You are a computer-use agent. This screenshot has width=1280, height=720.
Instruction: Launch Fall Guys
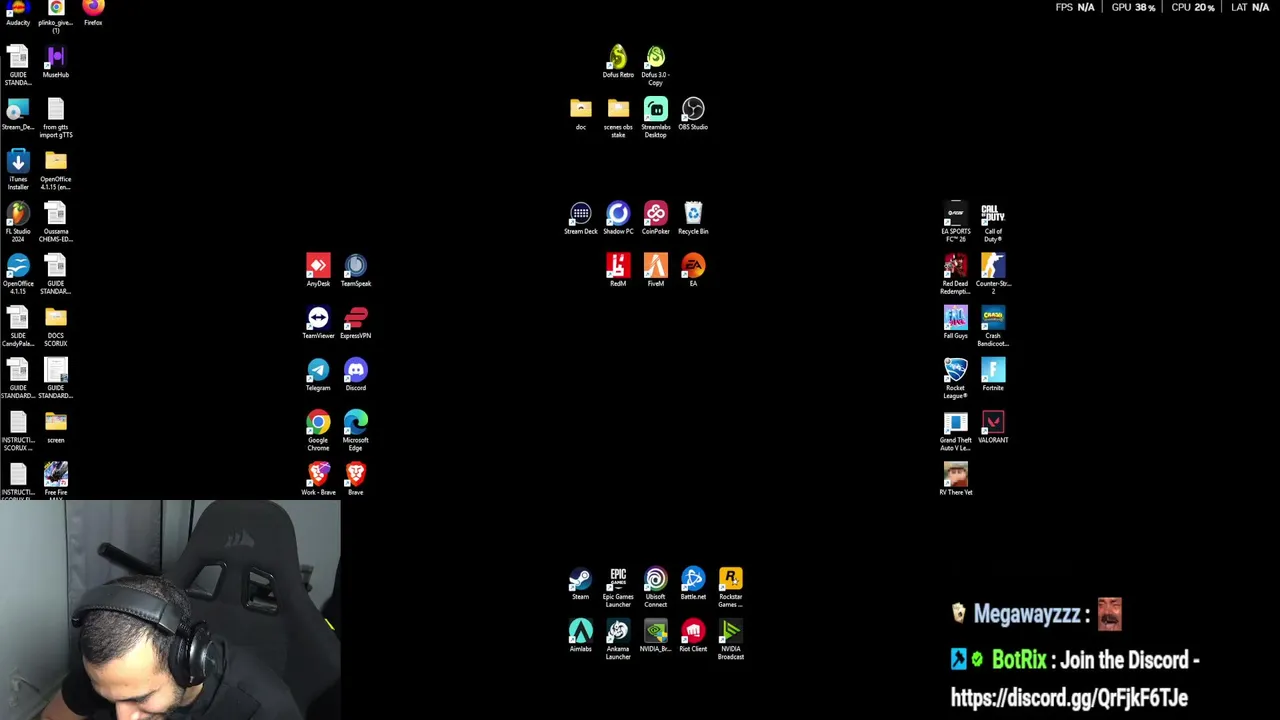tap(956, 322)
